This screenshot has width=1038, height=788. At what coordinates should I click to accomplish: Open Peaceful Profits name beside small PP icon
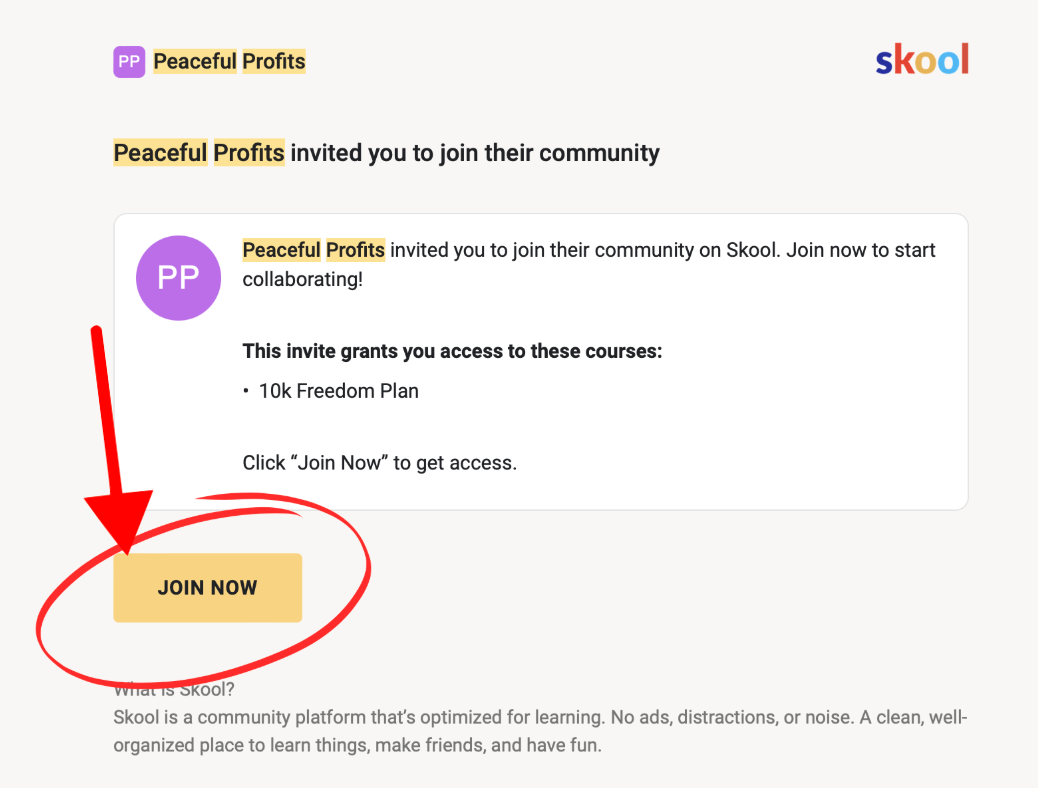[x=229, y=62]
